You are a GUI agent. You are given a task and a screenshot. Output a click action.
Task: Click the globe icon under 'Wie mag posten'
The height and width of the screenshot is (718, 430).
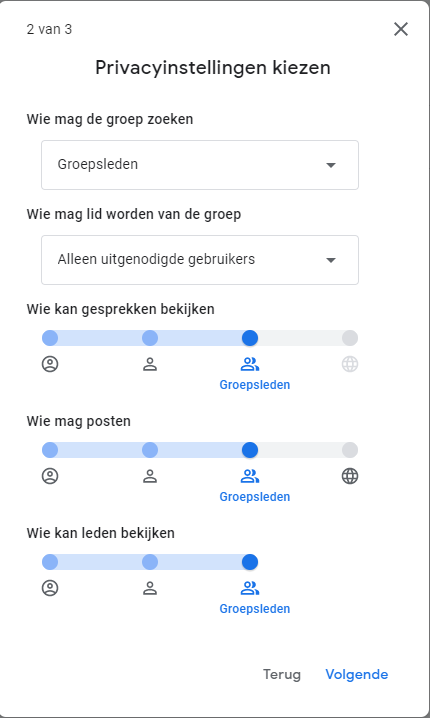(x=350, y=477)
